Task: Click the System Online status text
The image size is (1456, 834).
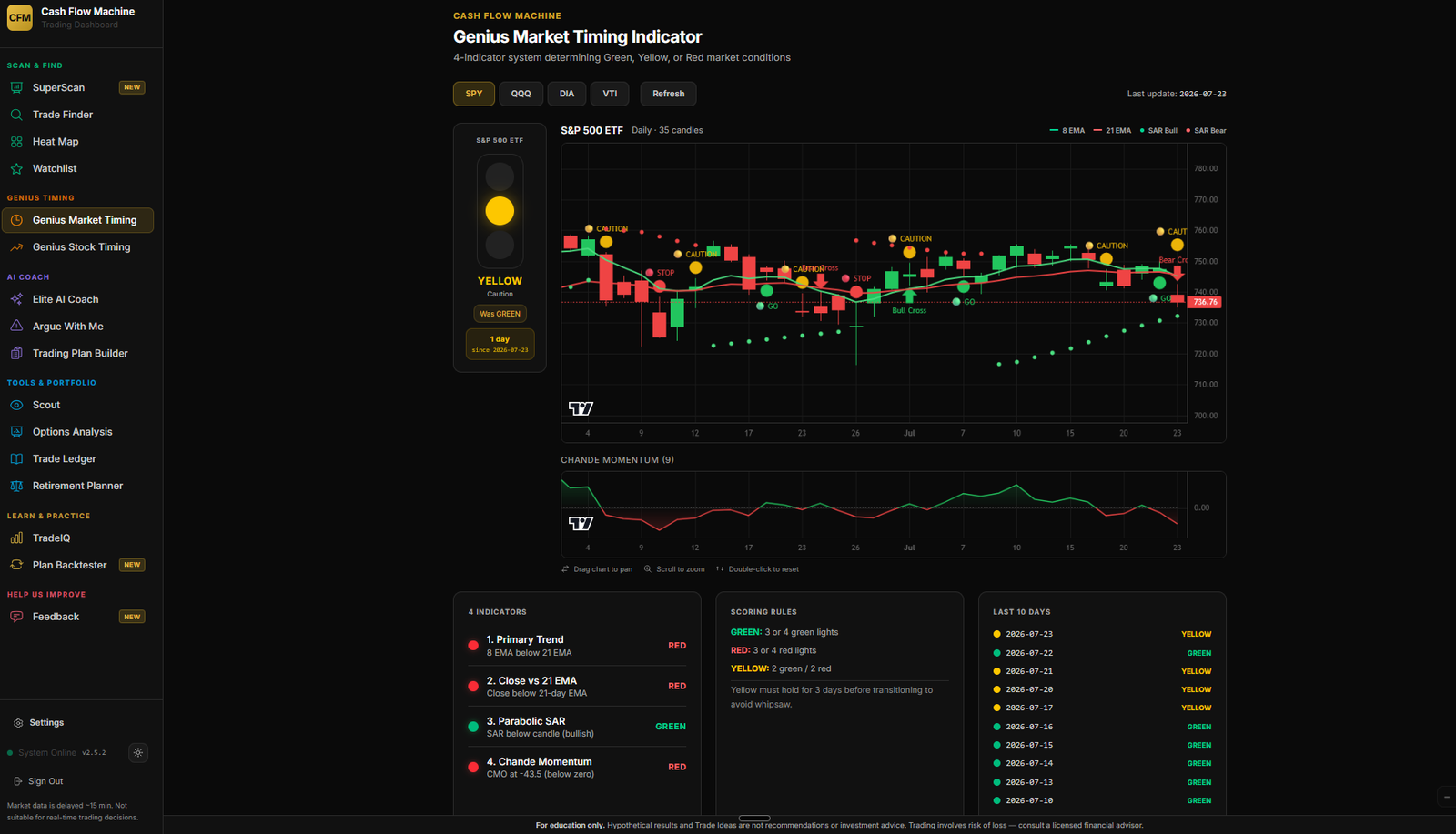Action: 47,753
